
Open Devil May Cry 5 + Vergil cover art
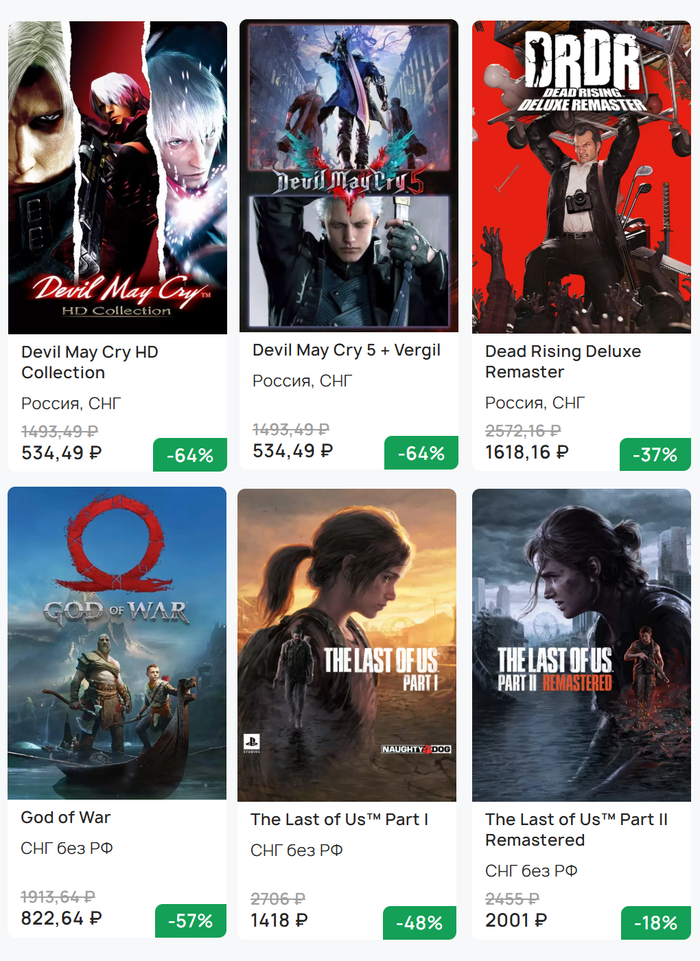pos(349,175)
